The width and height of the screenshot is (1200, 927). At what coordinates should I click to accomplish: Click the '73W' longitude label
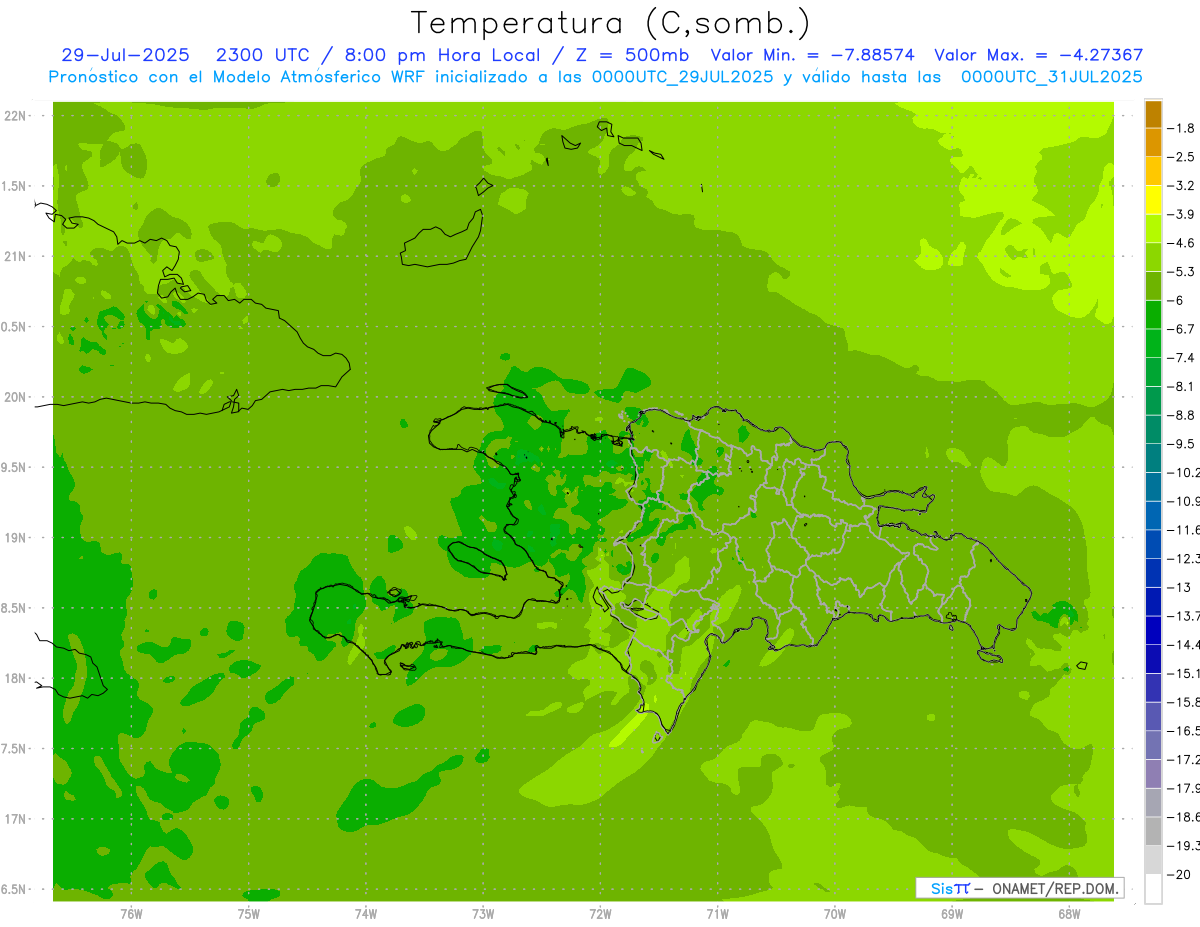pos(483,913)
